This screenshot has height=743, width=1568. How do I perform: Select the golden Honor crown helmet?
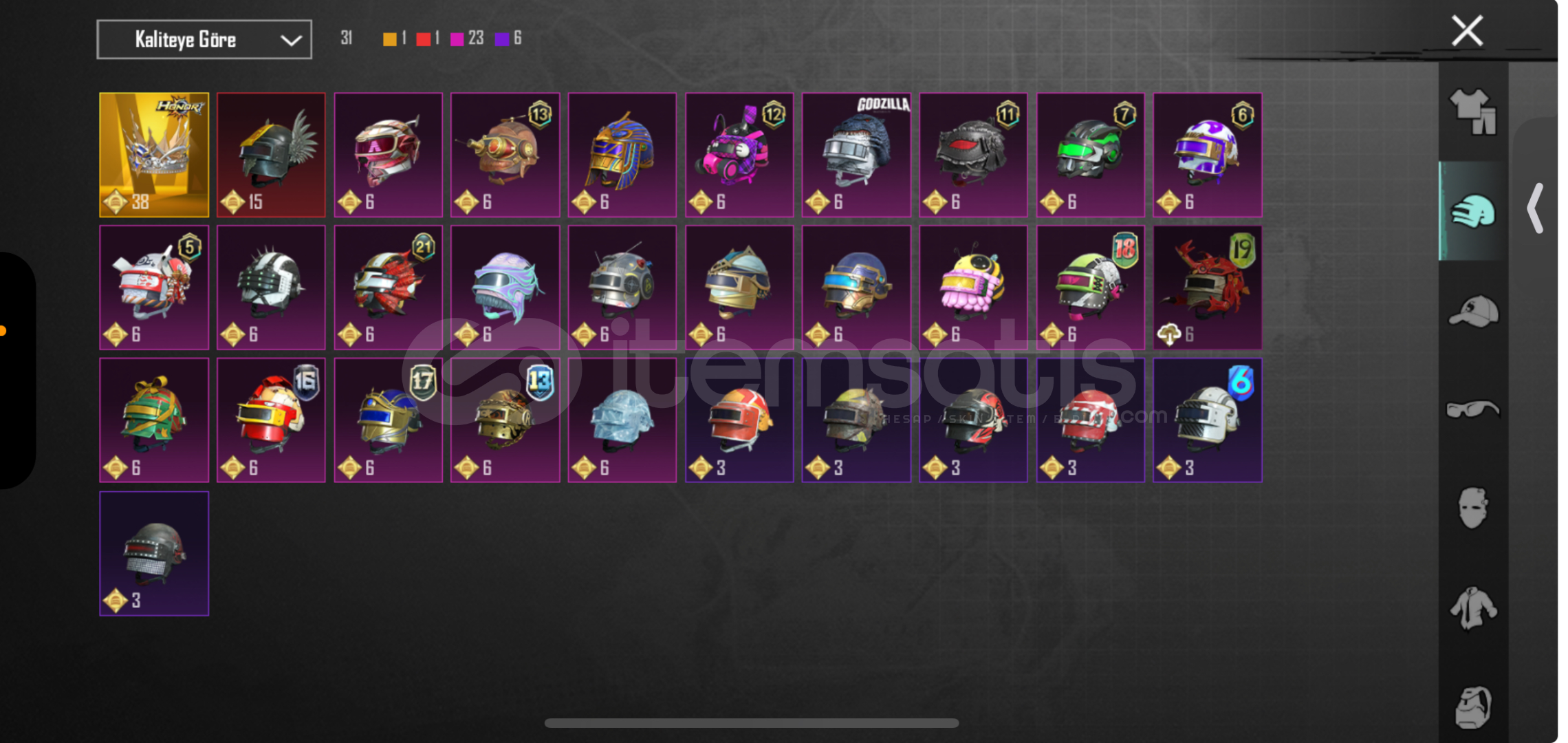click(x=154, y=155)
